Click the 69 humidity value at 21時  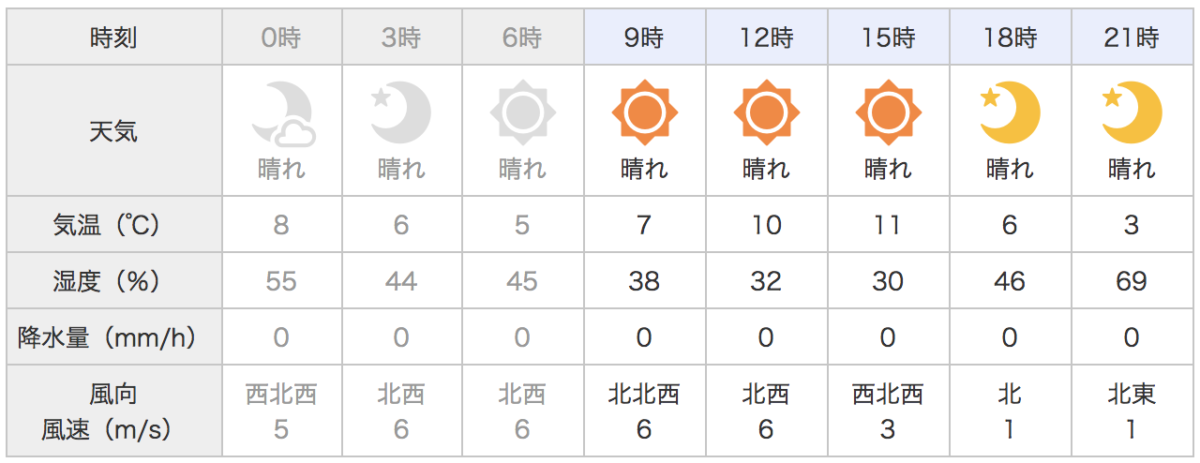1132,282
